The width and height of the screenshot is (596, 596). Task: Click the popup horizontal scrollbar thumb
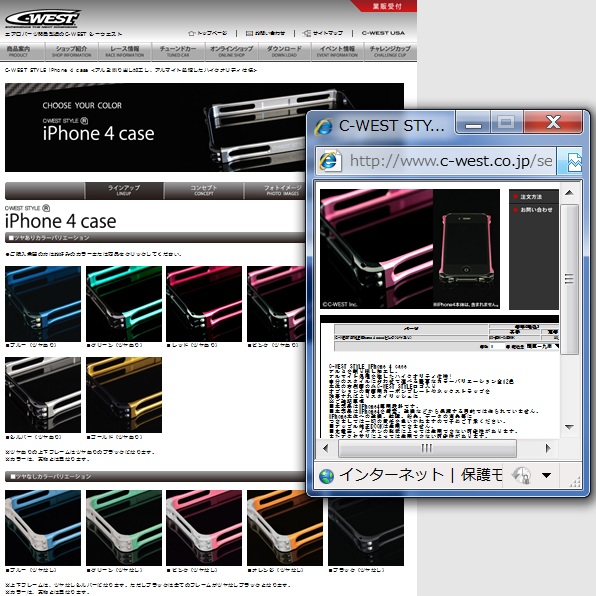click(427, 449)
